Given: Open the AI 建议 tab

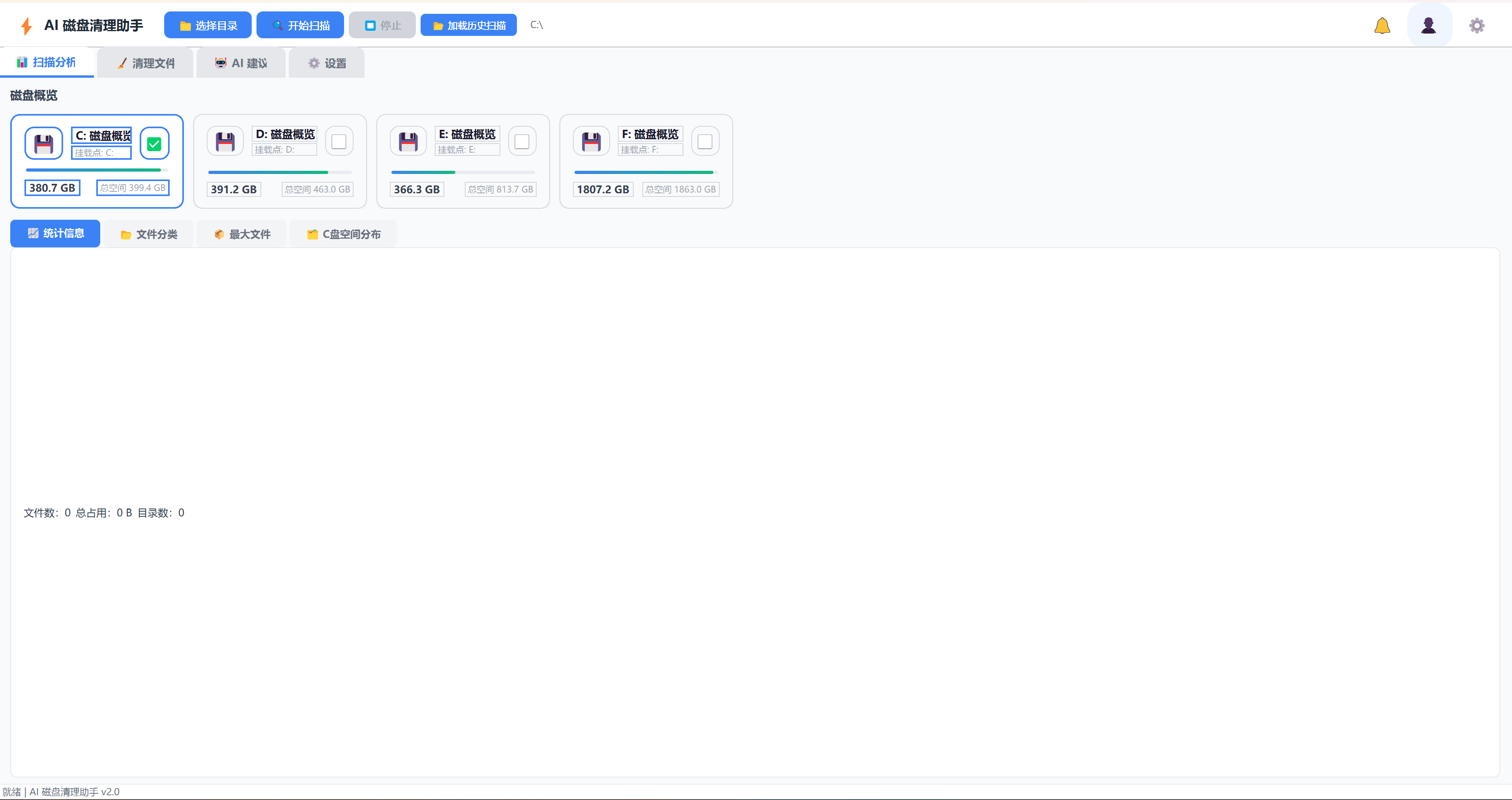Looking at the screenshot, I should 241,64.
